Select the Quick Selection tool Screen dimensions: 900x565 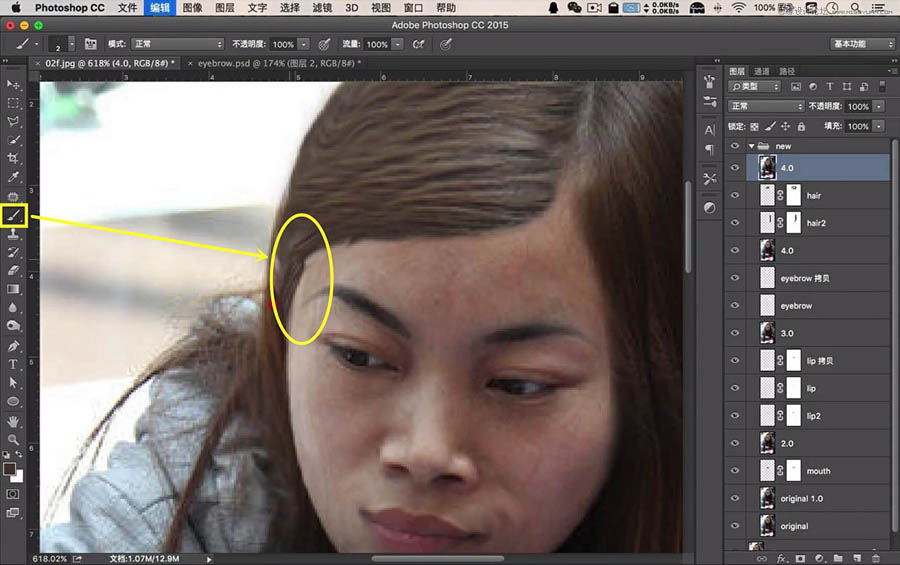tap(13, 140)
